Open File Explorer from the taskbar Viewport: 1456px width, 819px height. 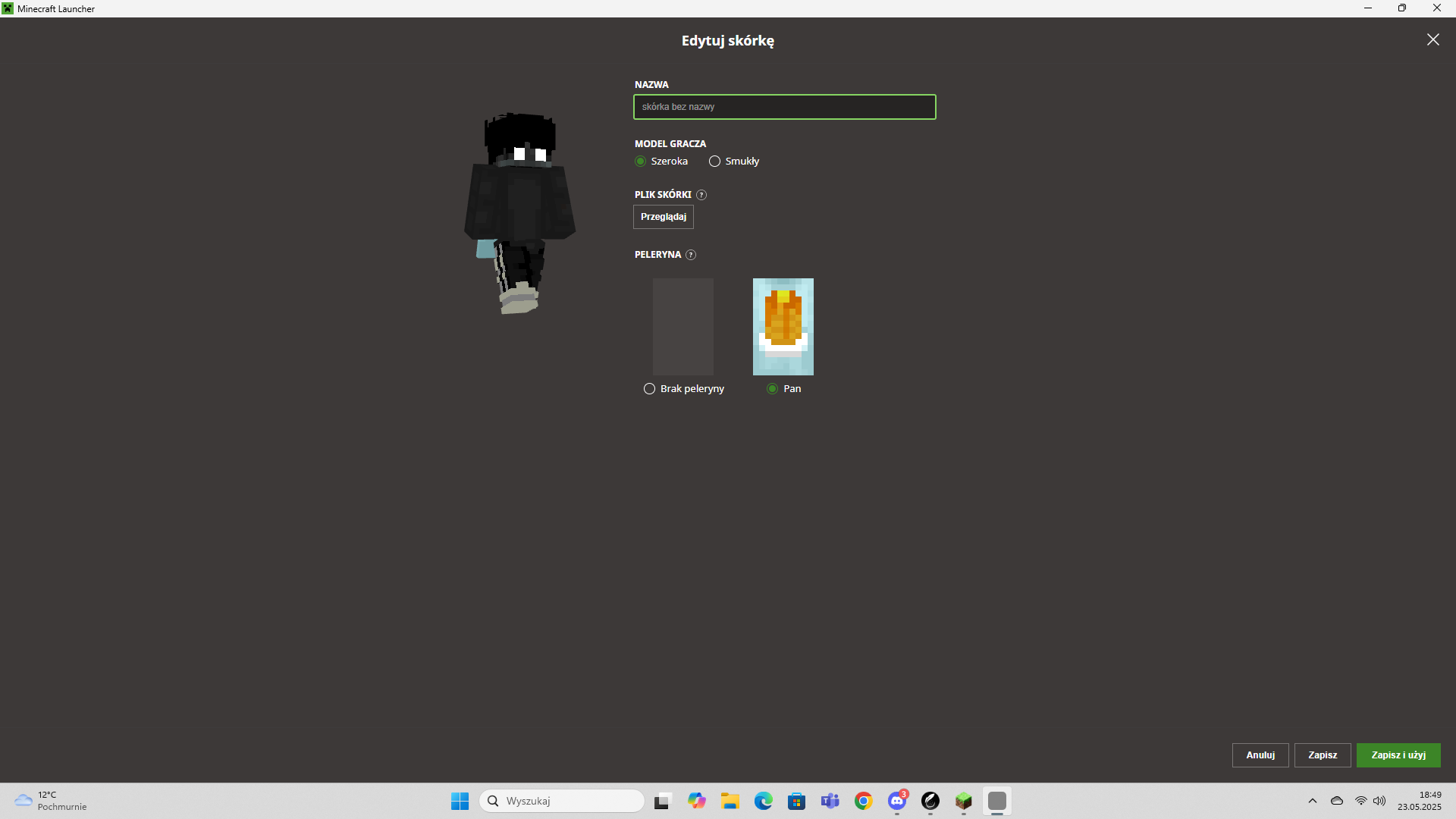[730, 801]
